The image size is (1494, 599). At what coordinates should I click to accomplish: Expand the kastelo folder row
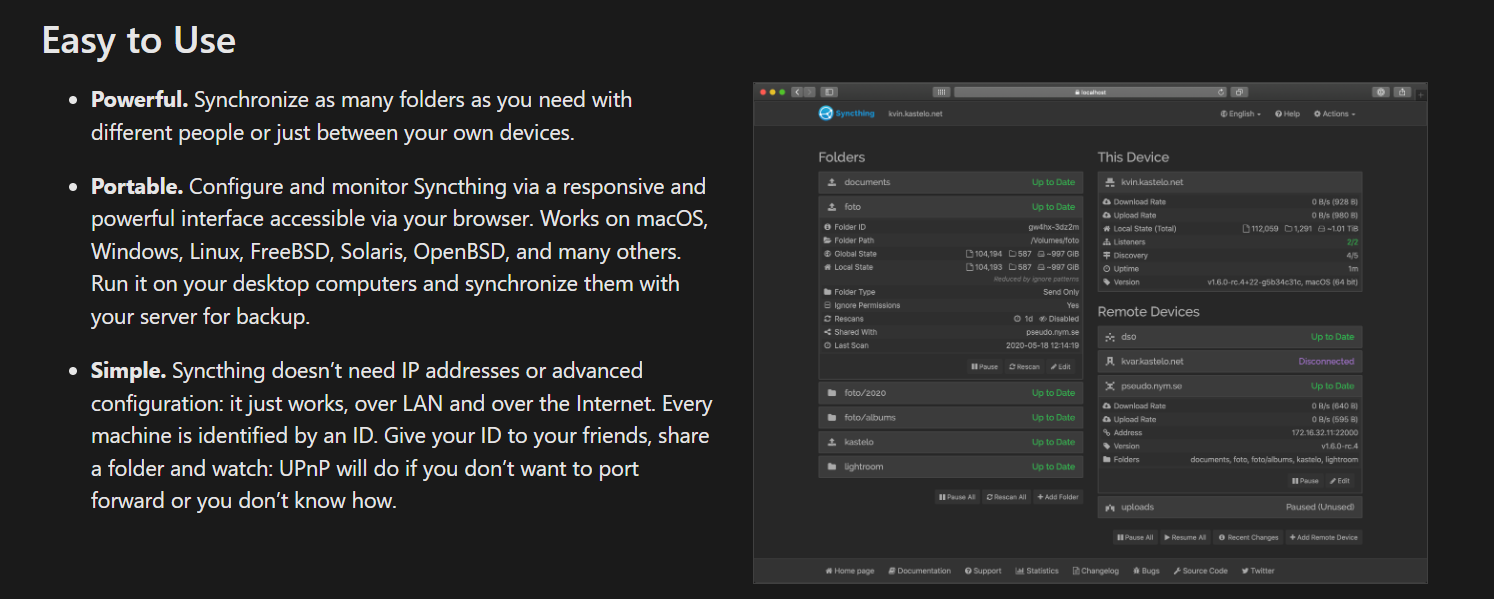click(x=950, y=442)
